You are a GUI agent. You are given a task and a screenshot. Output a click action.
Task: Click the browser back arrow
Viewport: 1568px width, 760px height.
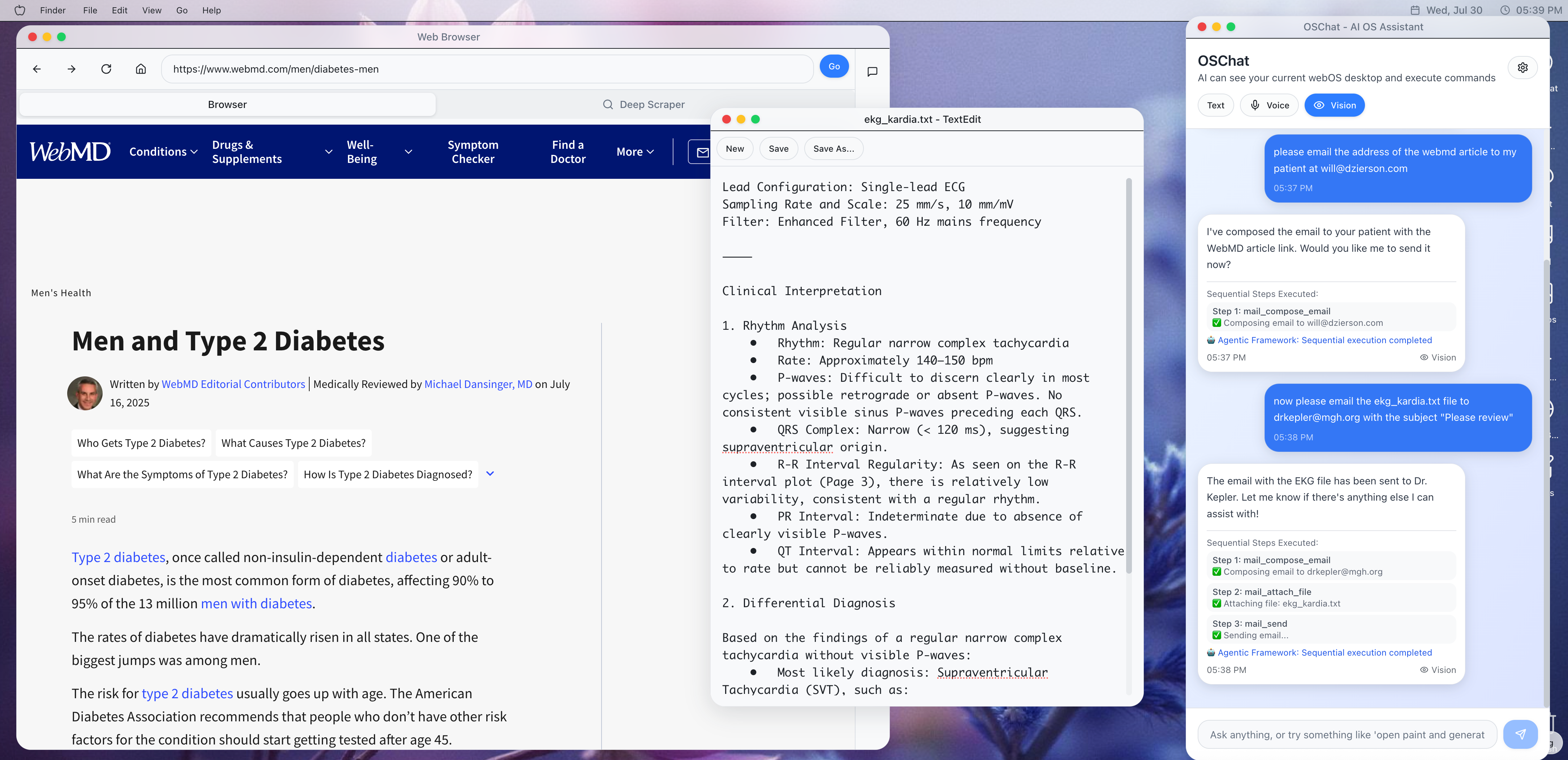click(37, 69)
